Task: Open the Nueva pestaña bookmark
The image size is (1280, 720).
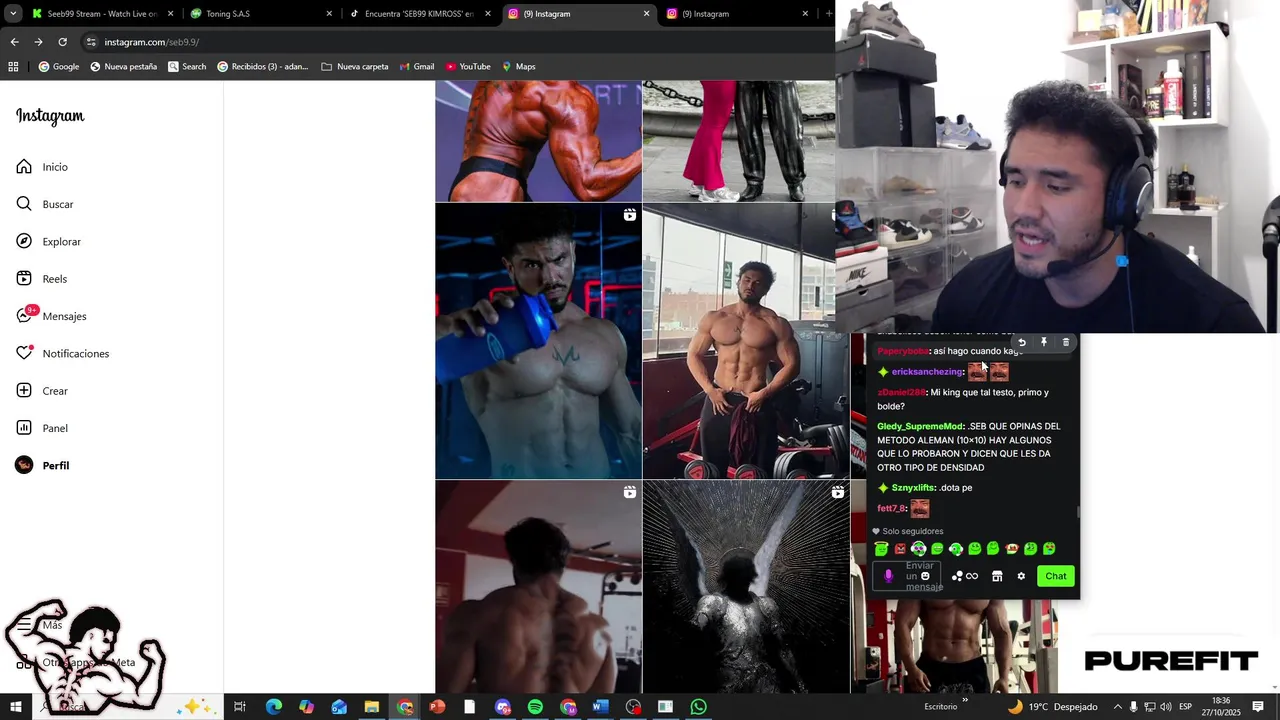Action: (x=124, y=67)
